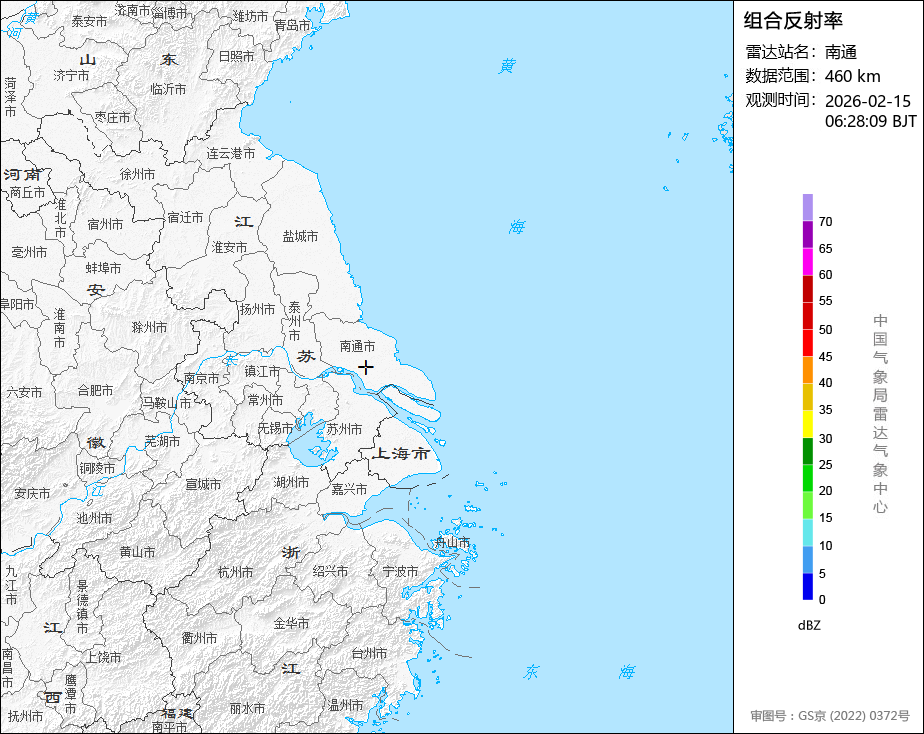Click the 苏州市 city label

point(344,429)
